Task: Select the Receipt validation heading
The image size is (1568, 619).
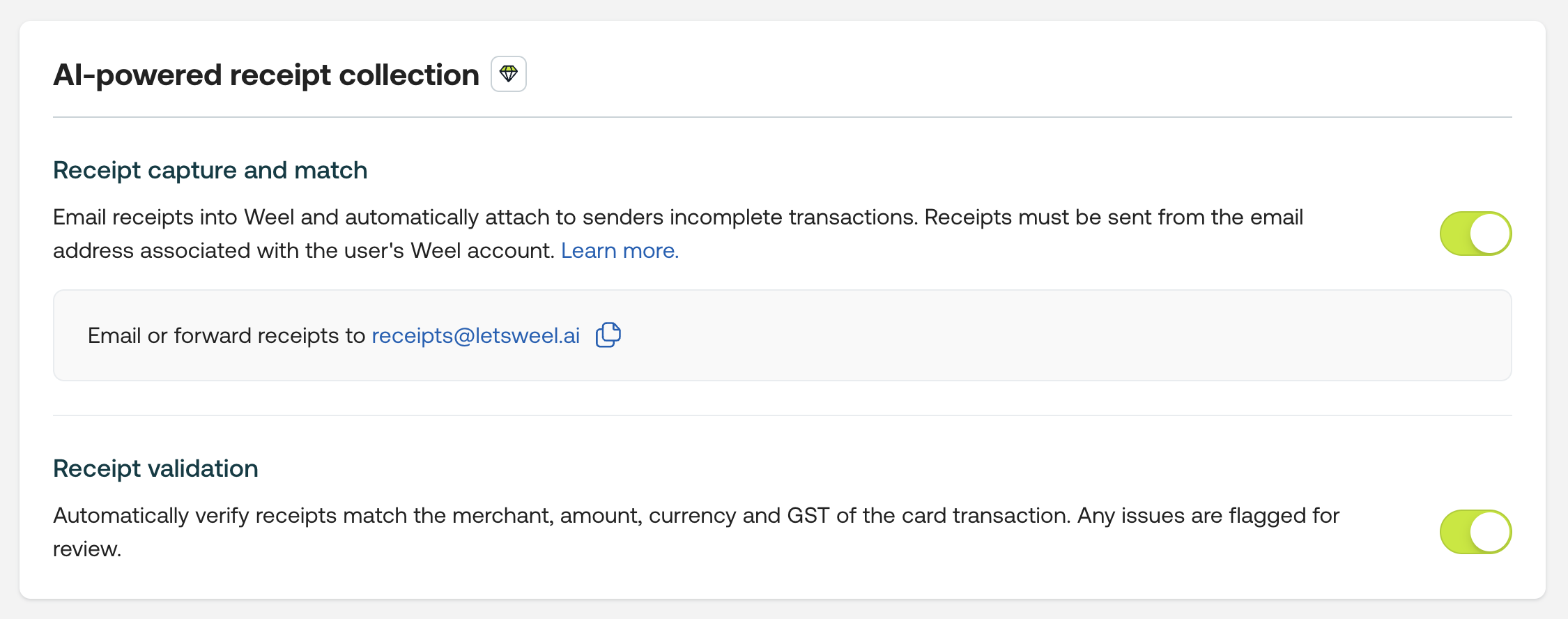Action: point(155,468)
